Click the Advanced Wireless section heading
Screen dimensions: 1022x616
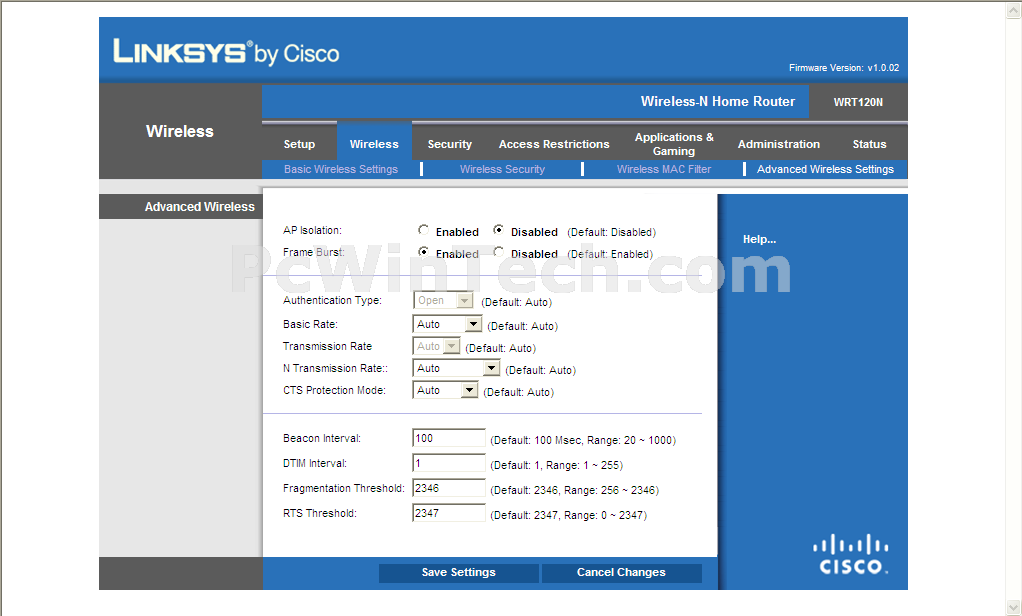point(199,207)
